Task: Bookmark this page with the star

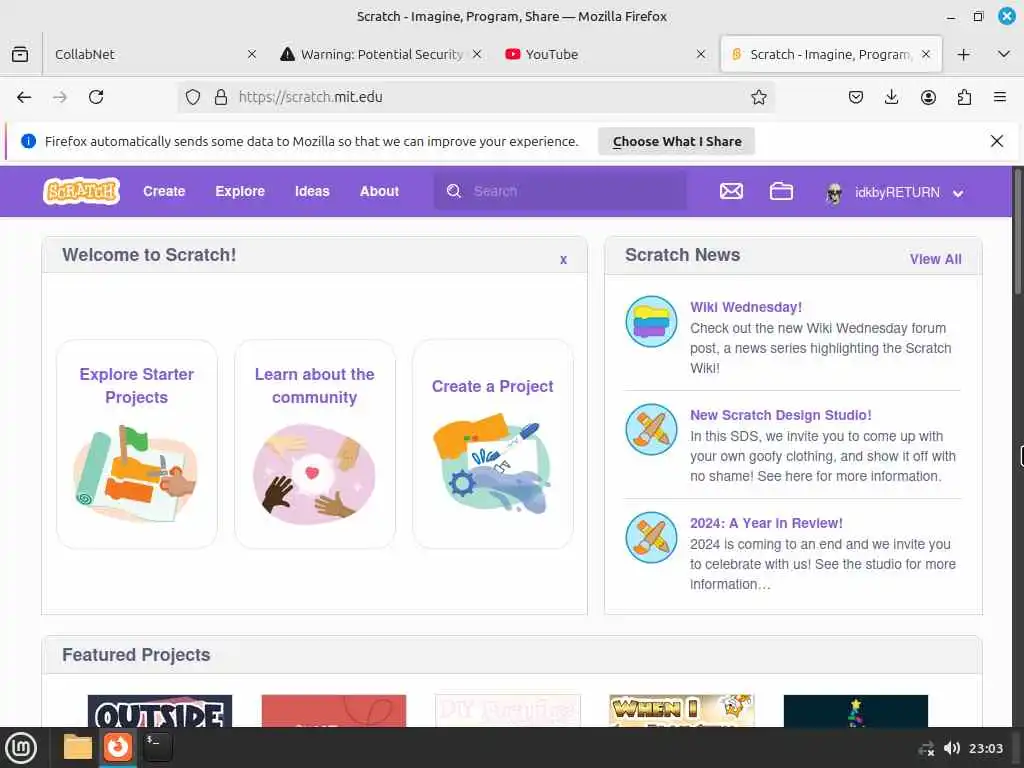Action: tap(758, 97)
